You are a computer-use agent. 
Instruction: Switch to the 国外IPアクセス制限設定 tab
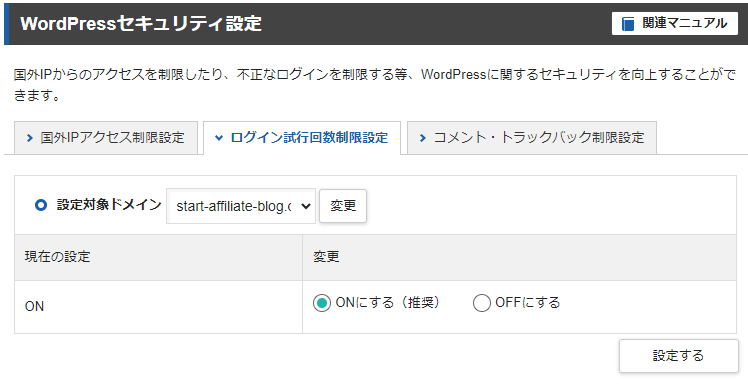click(x=106, y=138)
